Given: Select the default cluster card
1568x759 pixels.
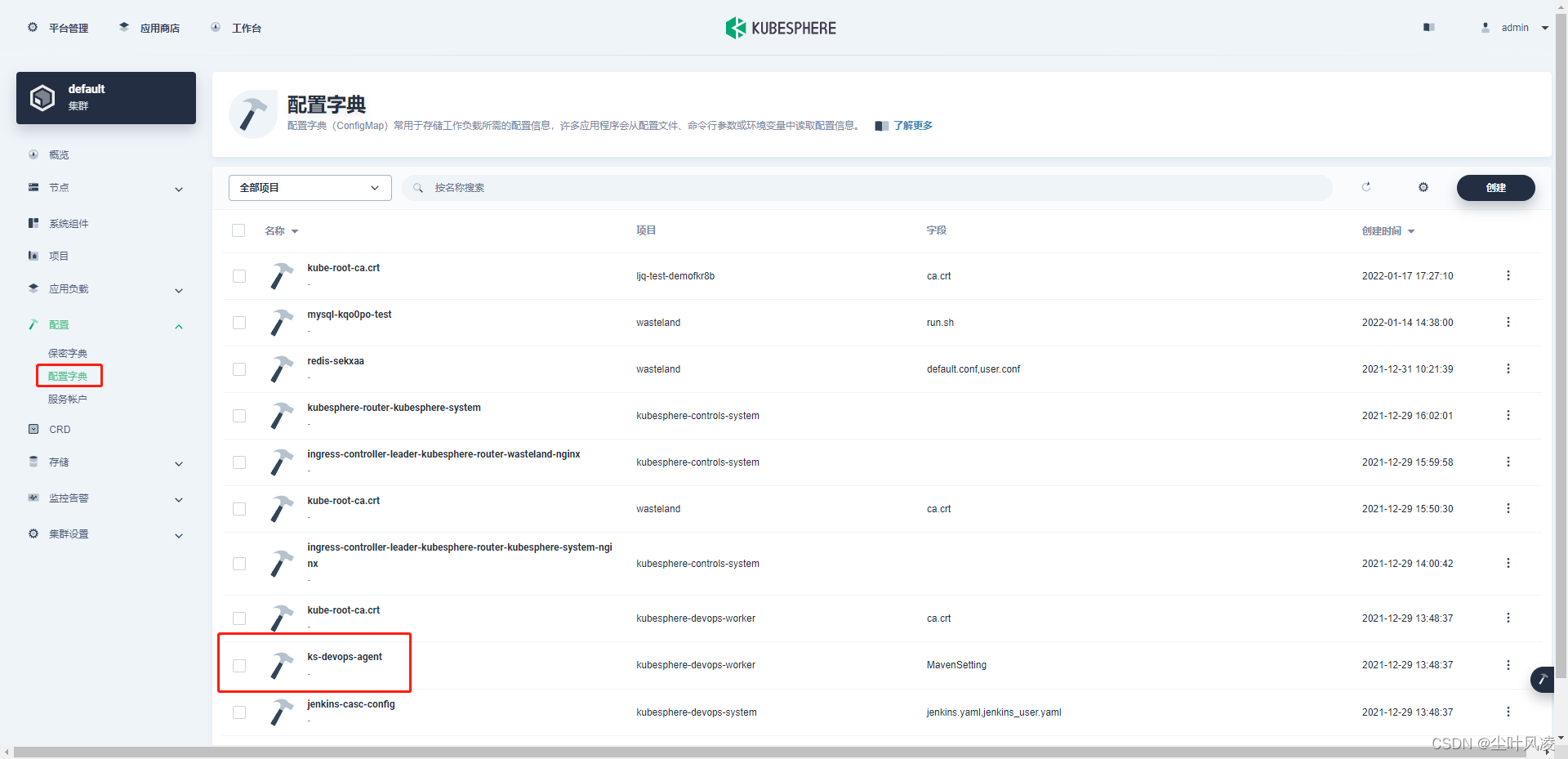Looking at the screenshot, I should pyautogui.click(x=106, y=98).
